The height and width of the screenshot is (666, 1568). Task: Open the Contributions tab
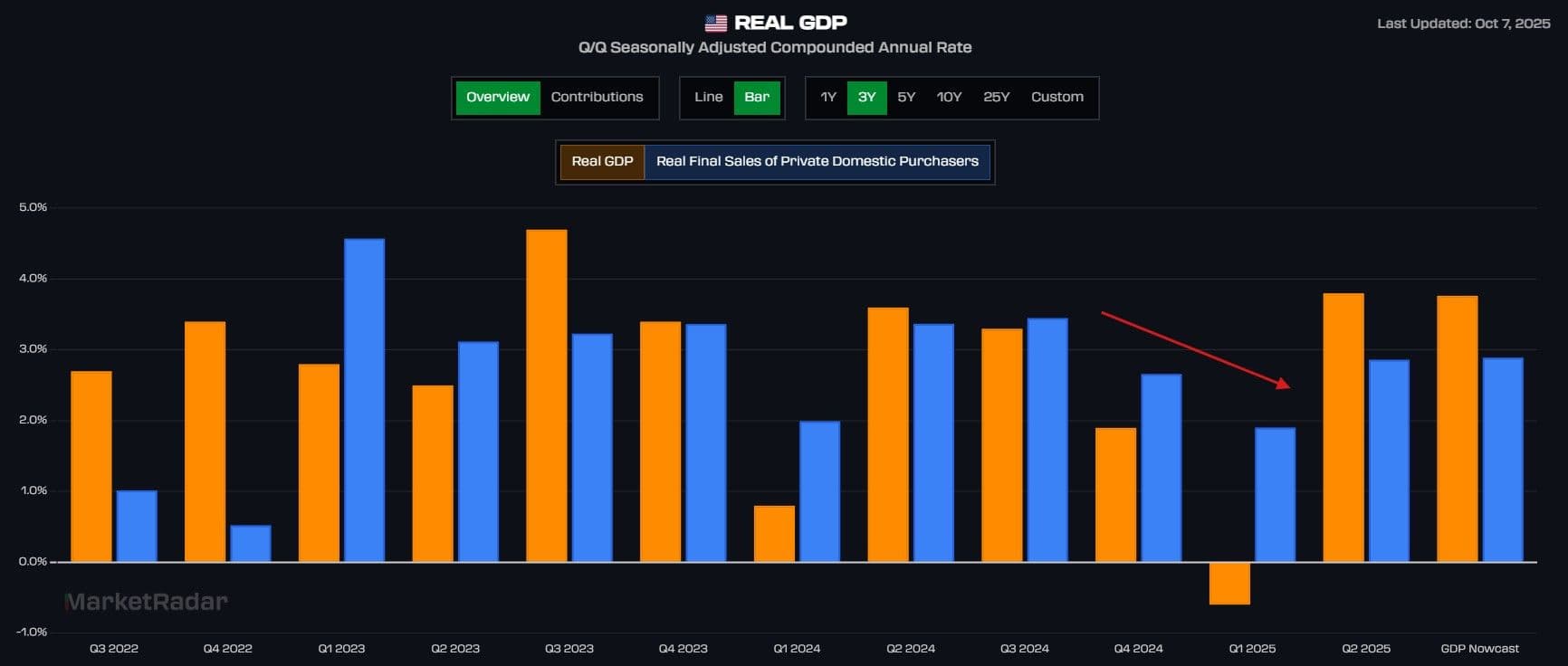(597, 98)
